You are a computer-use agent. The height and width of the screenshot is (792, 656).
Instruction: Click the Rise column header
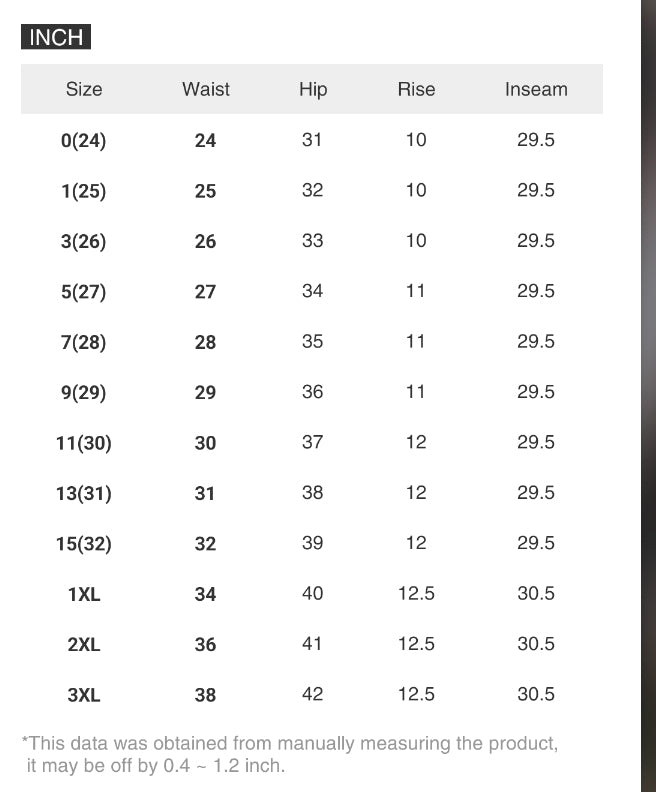416,89
